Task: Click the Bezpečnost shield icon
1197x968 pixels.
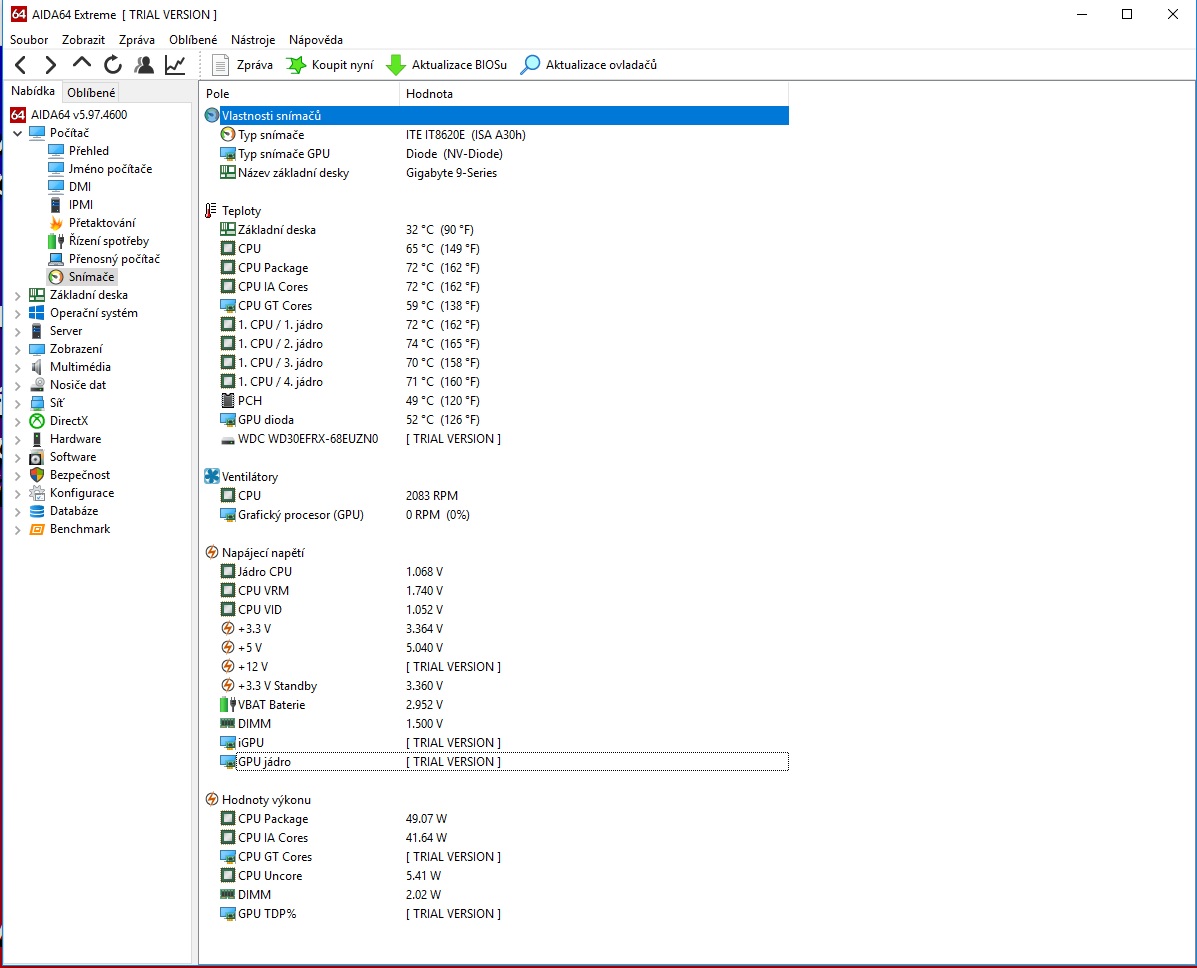Action: coord(37,475)
